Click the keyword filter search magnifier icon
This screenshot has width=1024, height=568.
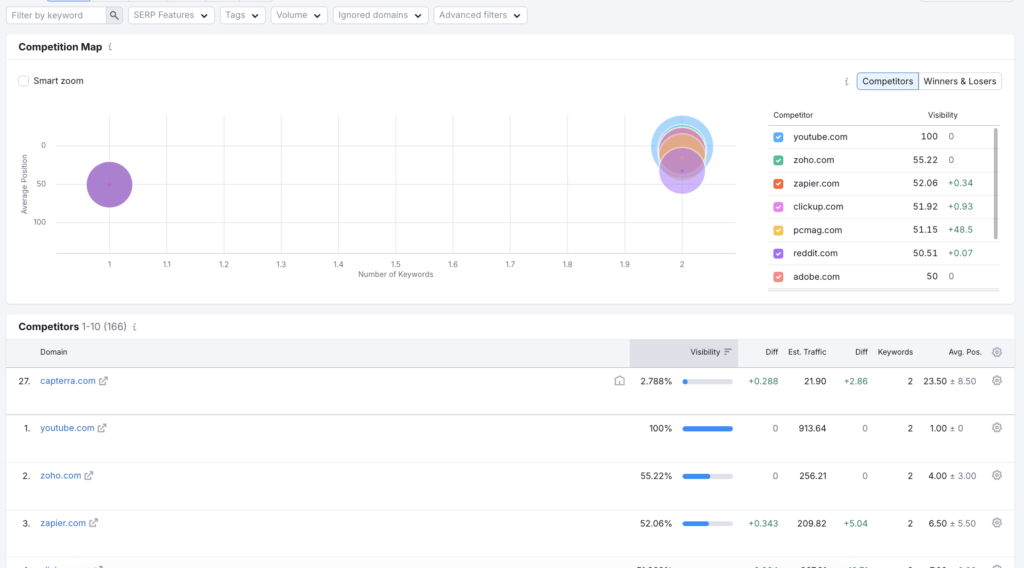point(114,15)
